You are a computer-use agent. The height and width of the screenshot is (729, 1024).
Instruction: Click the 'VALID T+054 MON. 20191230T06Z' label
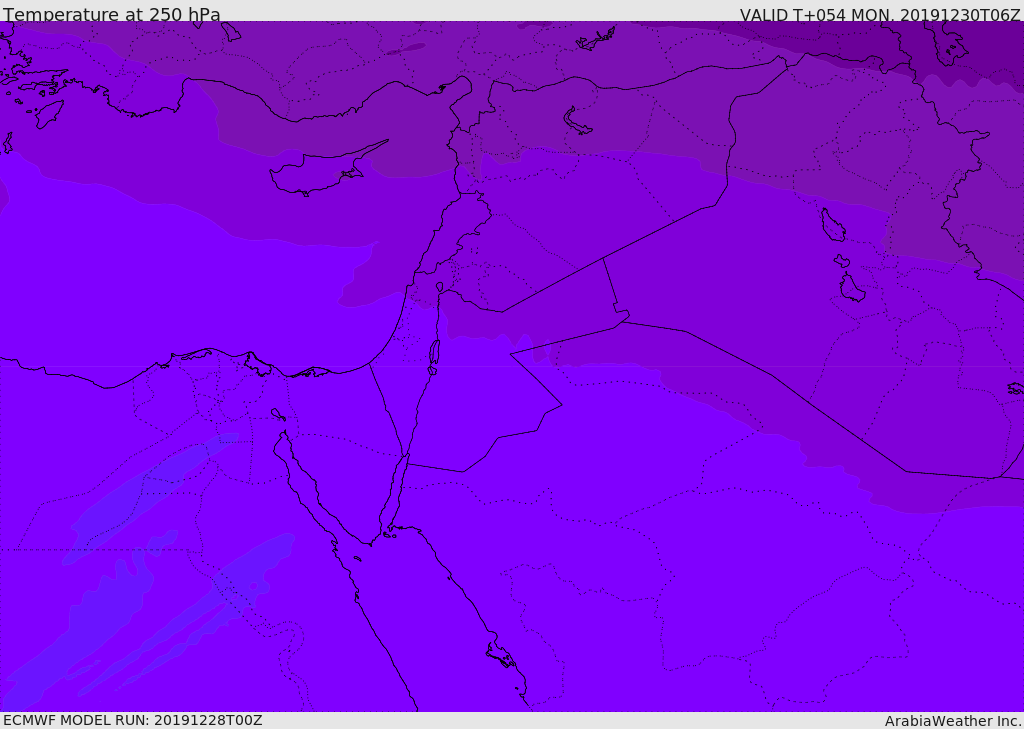coord(880,14)
